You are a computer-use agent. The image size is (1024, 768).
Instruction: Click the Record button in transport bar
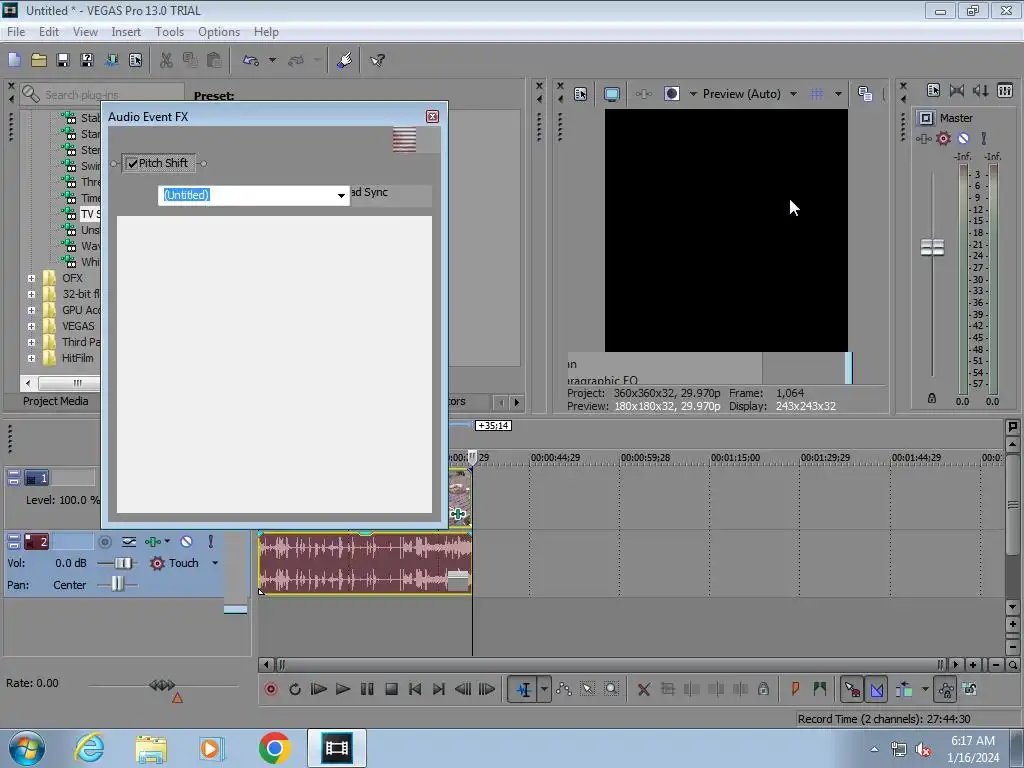pyautogui.click(x=271, y=689)
